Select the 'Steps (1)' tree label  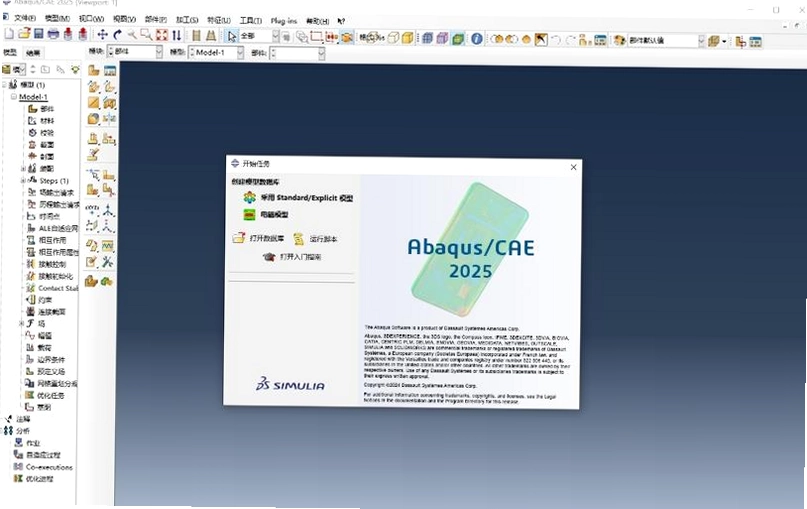pos(54,181)
